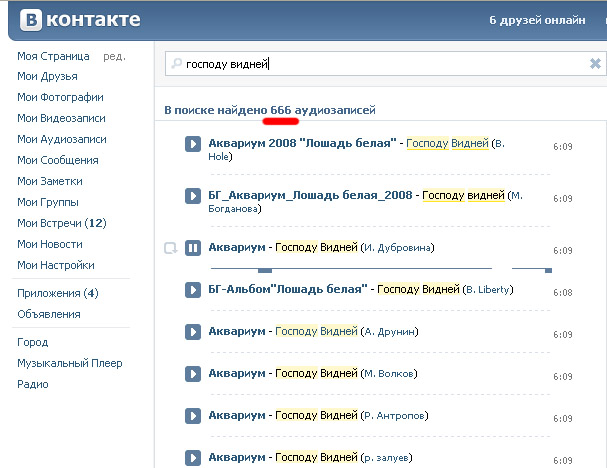Open Мои Видеозаписи

click(x=61, y=118)
